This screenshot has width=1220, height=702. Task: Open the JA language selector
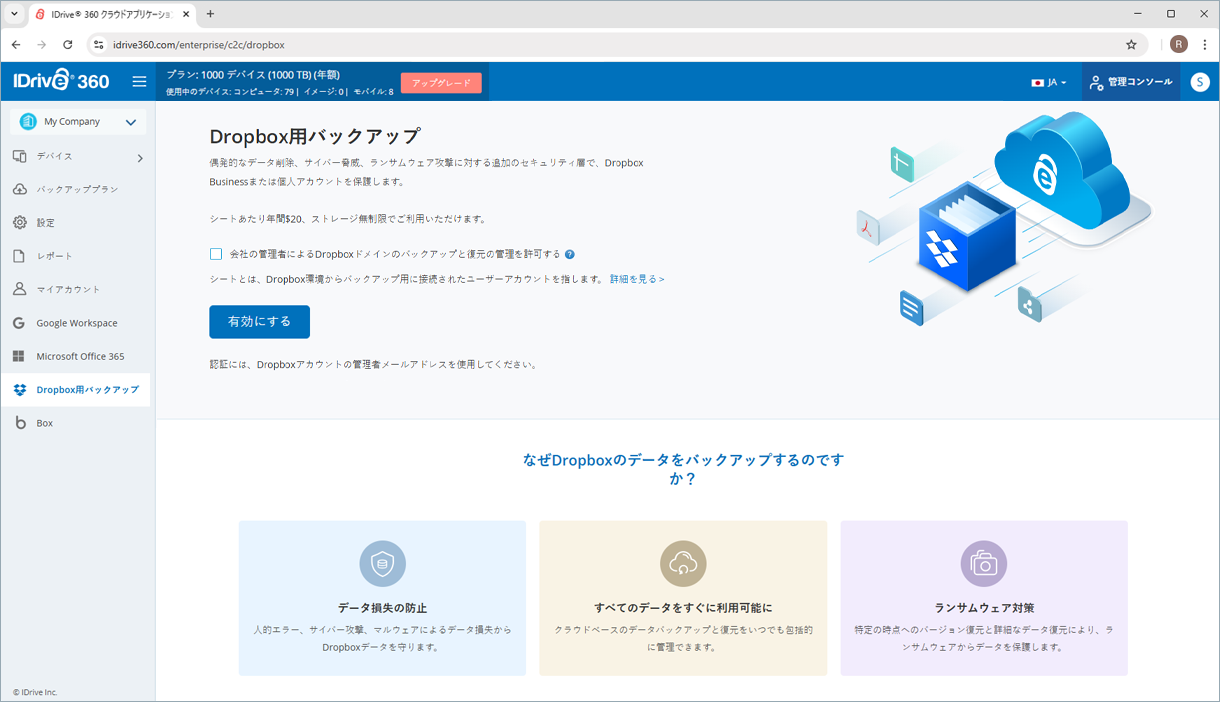point(1048,81)
